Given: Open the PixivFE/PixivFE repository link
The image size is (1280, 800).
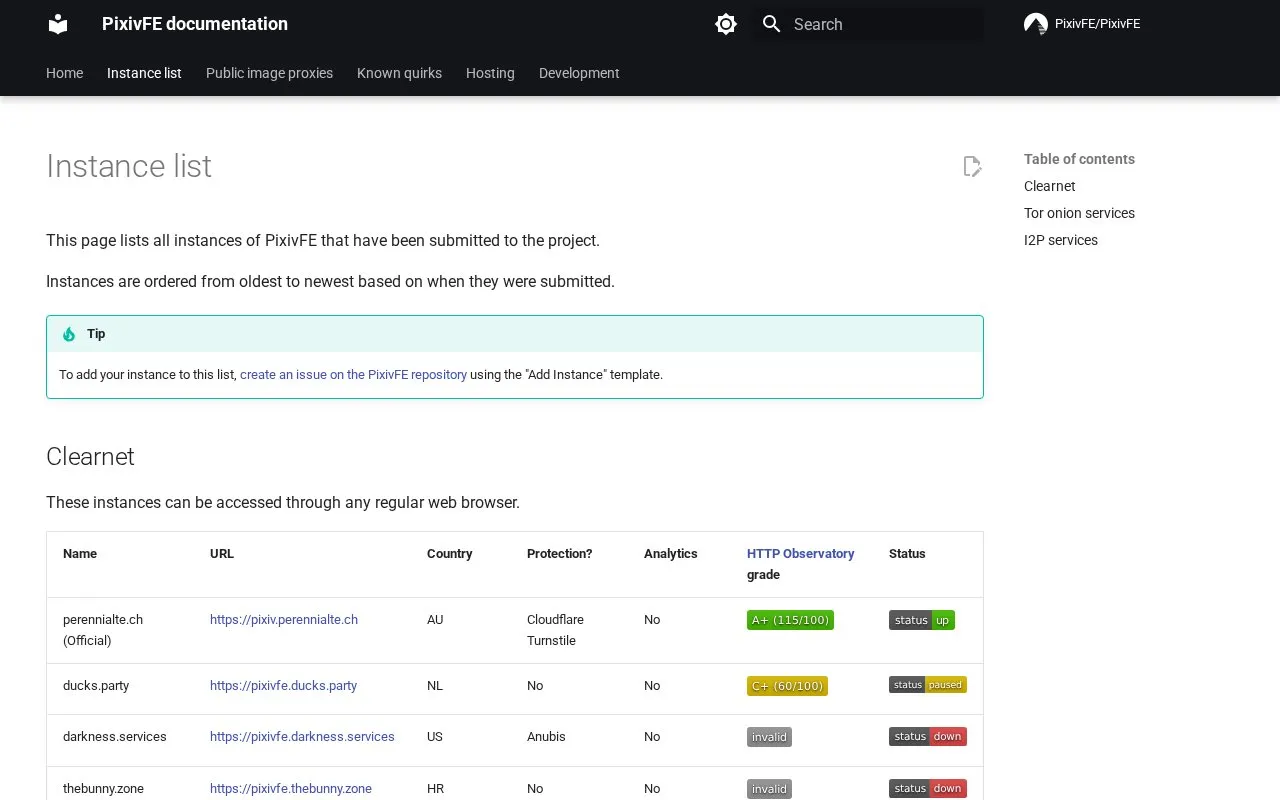Looking at the screenshot, I should coord(1083,24).
